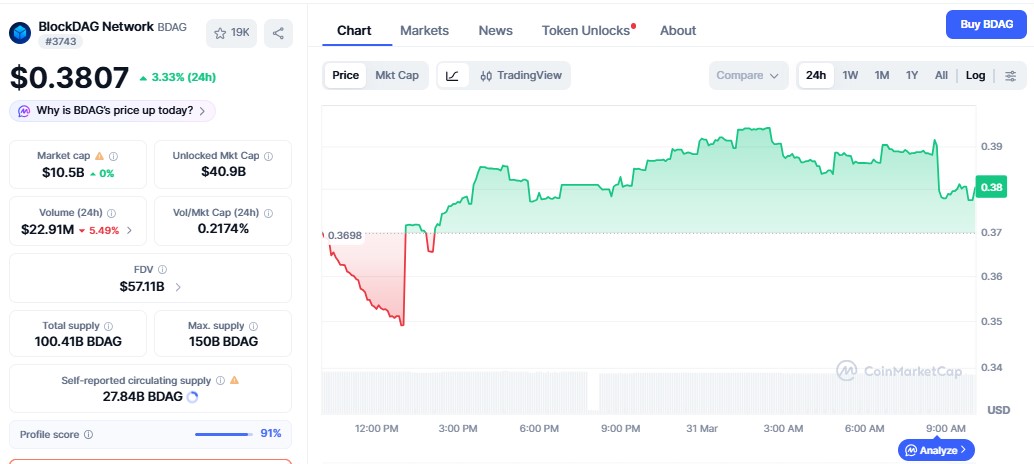
Task: Click circulating supply warning triangle icon
Action: [234, 380]
